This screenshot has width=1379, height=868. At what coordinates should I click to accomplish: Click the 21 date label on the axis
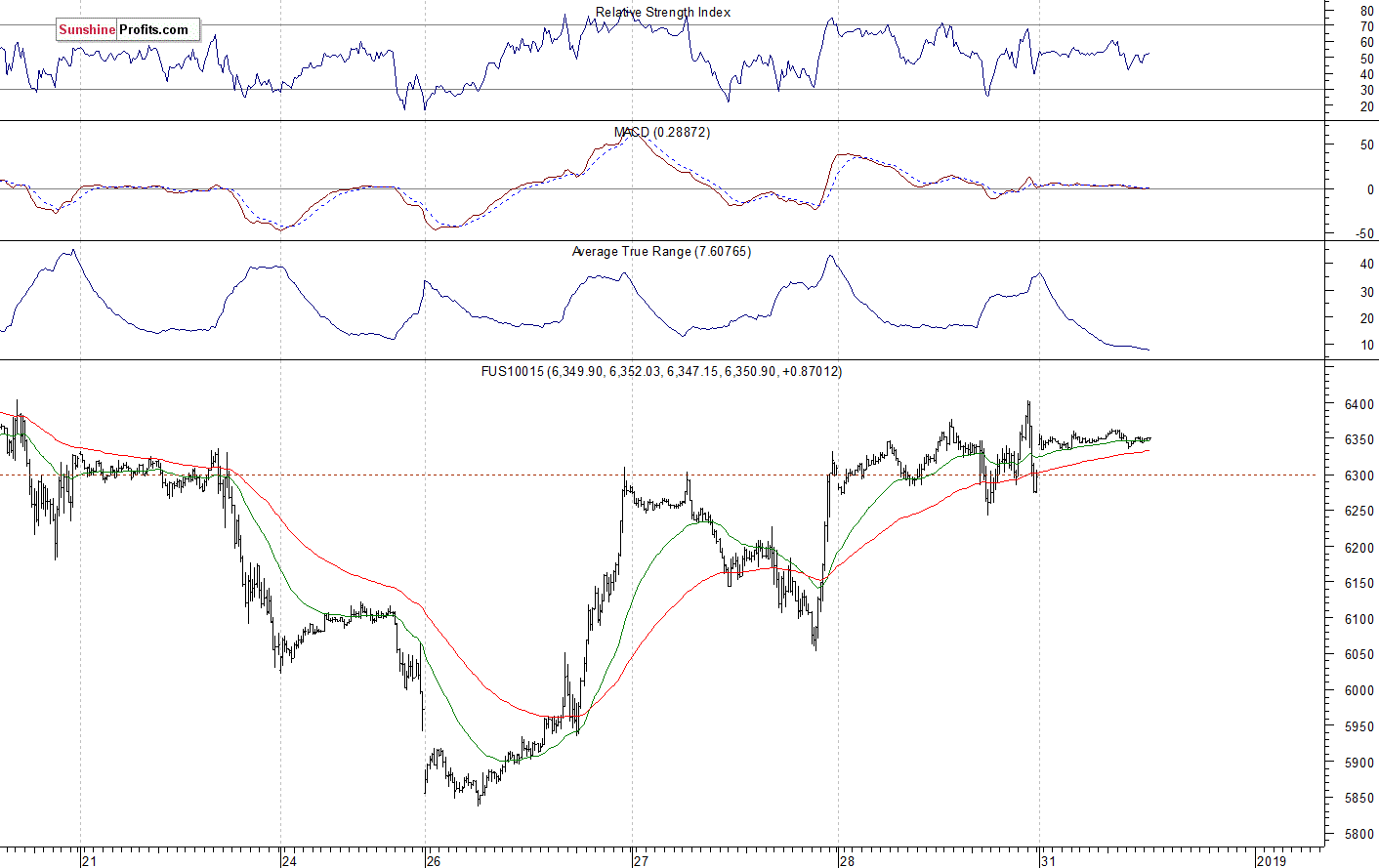[91, 861]
